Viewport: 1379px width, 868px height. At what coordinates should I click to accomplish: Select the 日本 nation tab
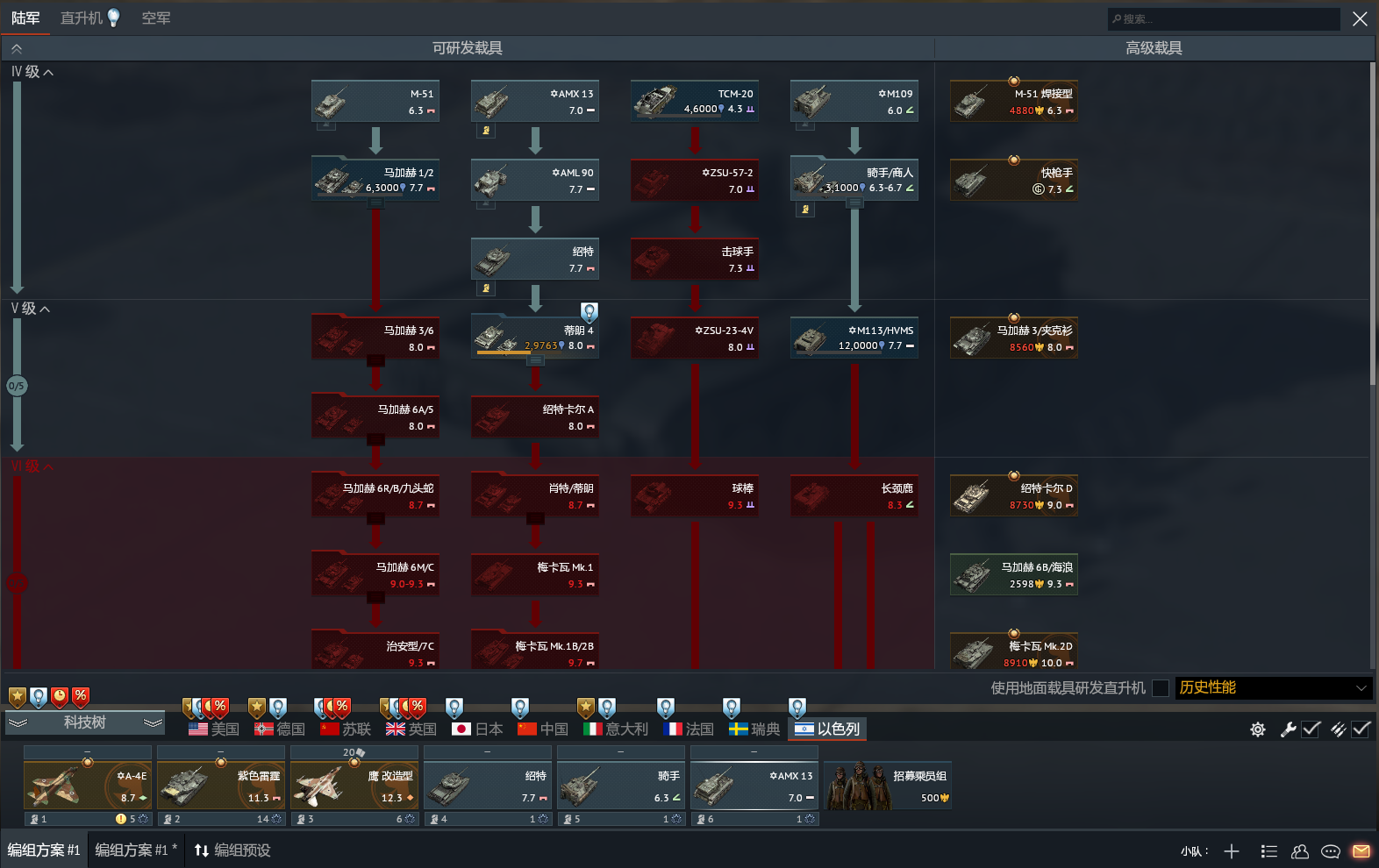point(477,729)
